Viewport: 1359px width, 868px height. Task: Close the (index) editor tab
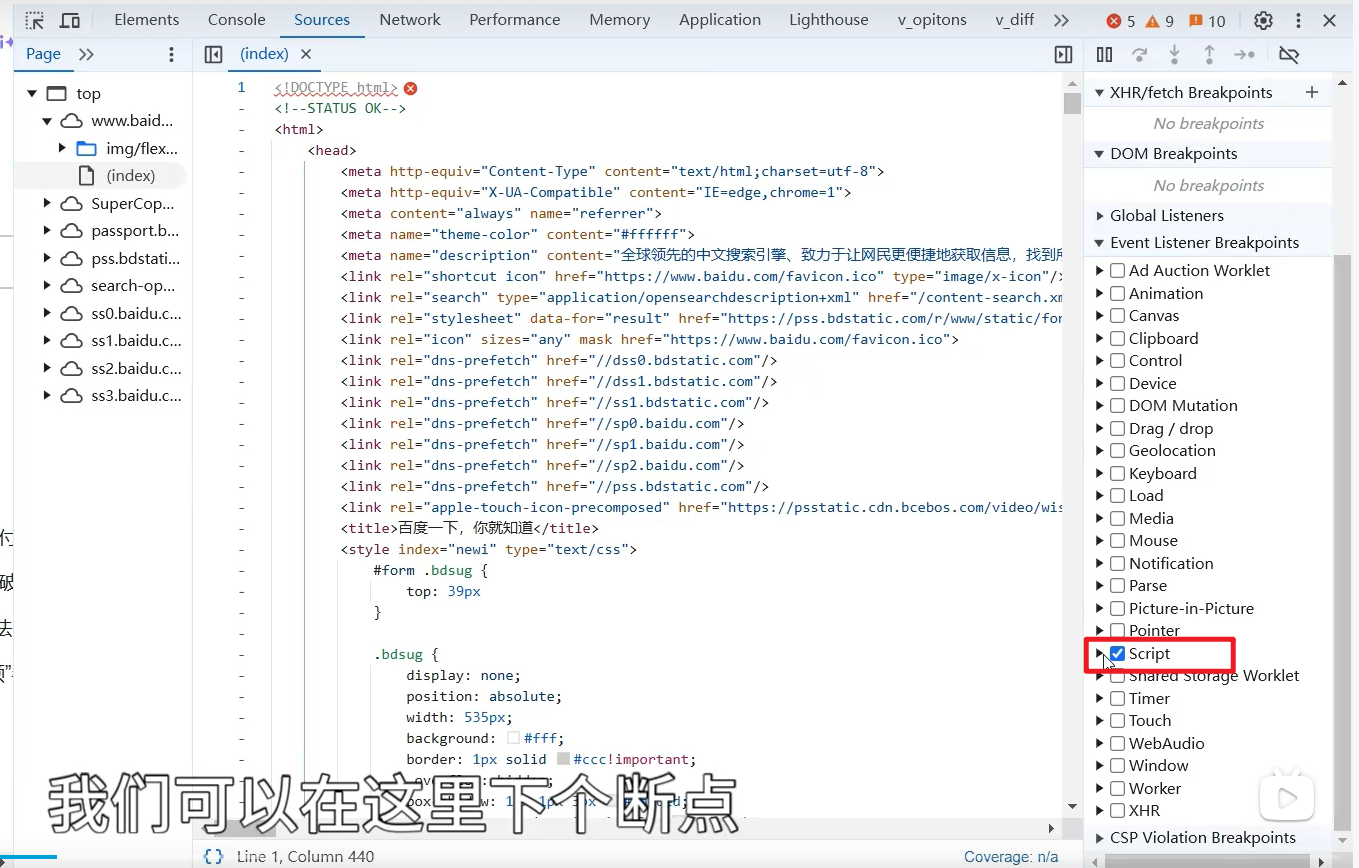coord(306,55)
